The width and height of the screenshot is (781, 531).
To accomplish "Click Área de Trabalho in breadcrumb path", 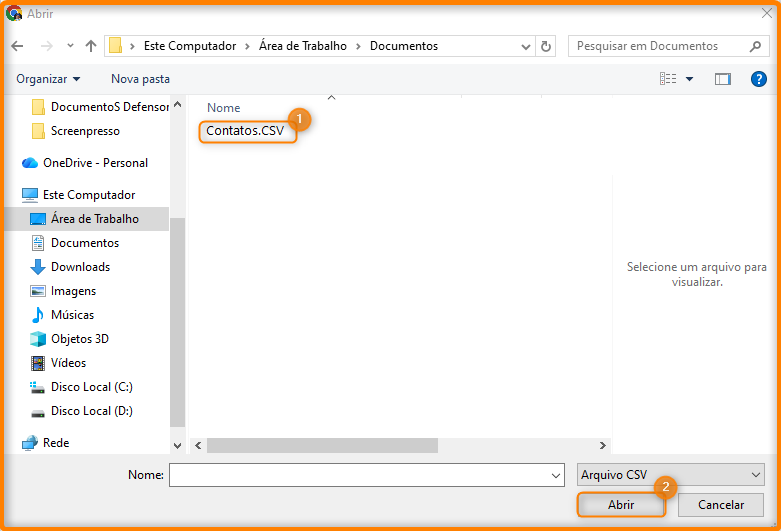I will click(303, 46).
